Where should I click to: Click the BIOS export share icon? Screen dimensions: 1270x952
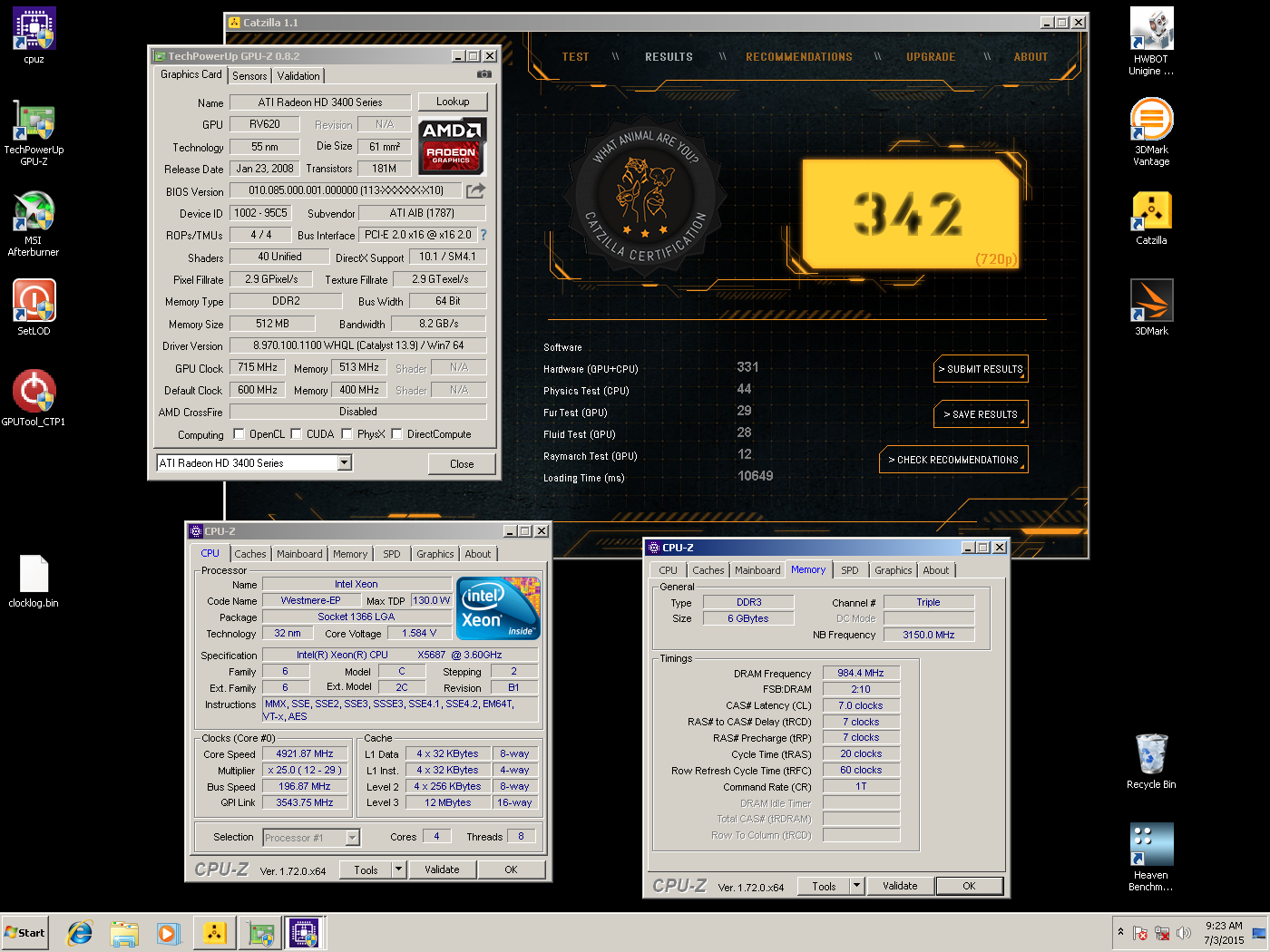[x=475, y=190]
